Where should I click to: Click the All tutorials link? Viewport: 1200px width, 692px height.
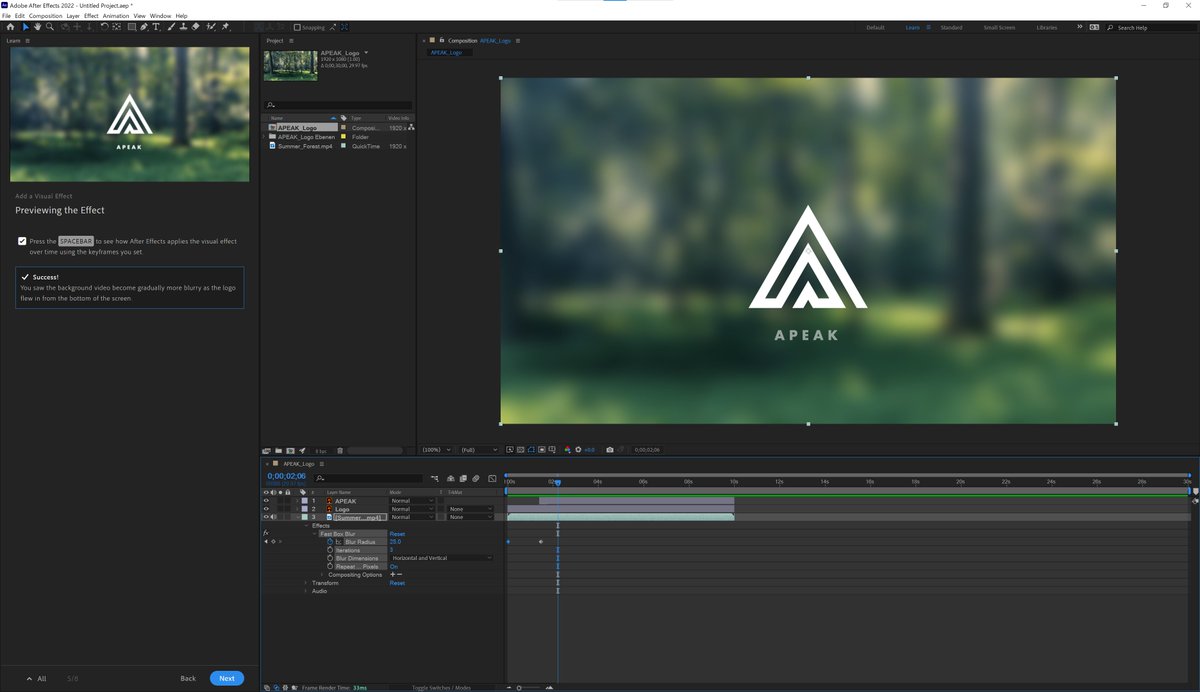pos(36,678)
